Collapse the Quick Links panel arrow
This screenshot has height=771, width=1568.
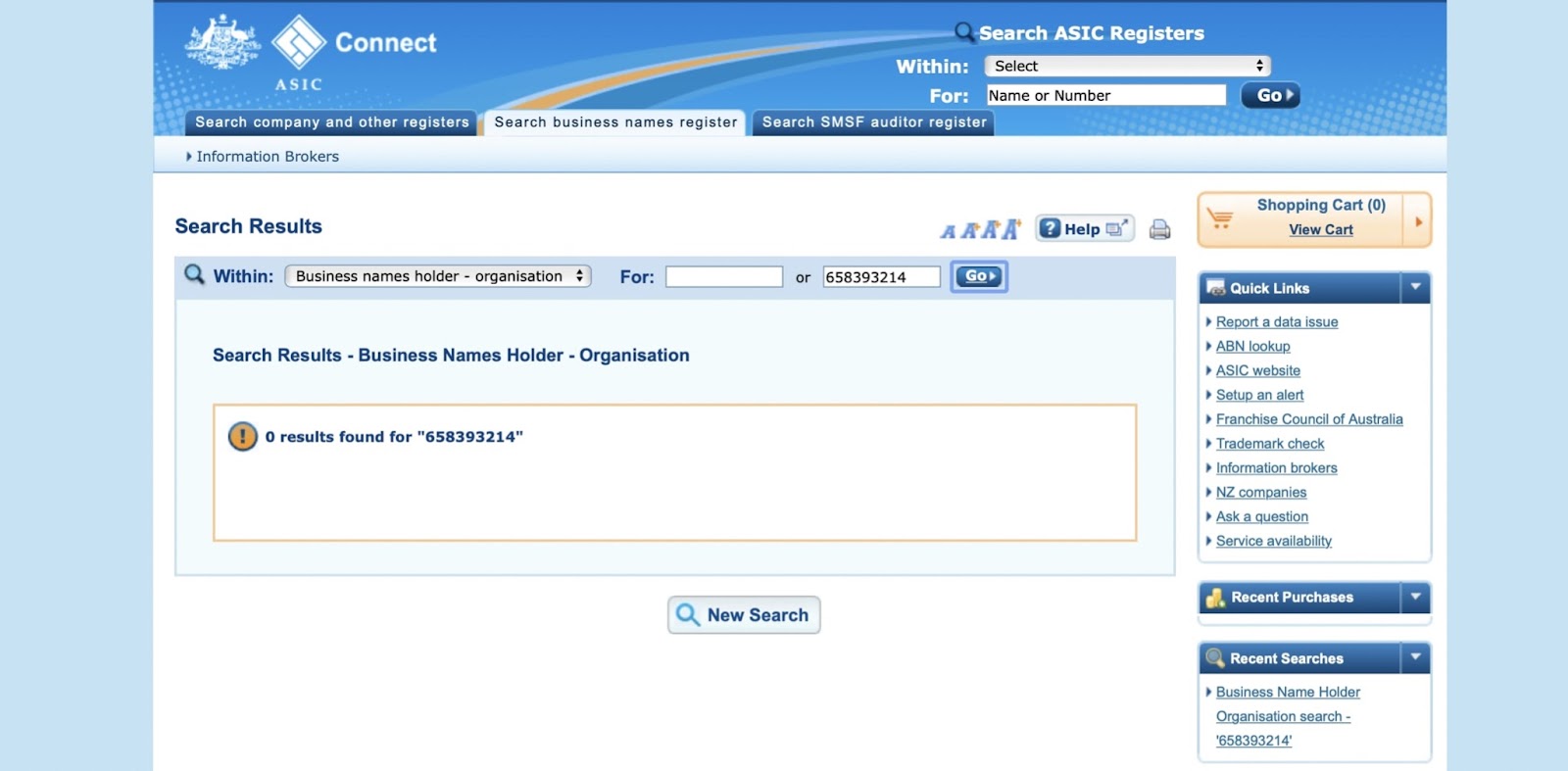[x=1416, y=288]
